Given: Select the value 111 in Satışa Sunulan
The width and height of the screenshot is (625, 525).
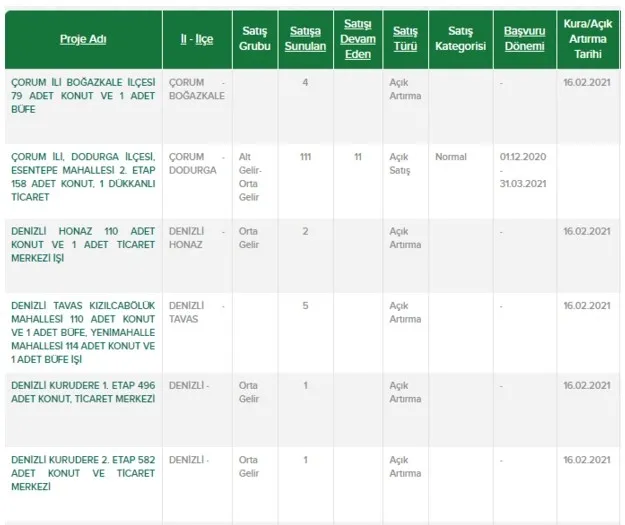Looking at the screenshot, I should pos(305,157).
